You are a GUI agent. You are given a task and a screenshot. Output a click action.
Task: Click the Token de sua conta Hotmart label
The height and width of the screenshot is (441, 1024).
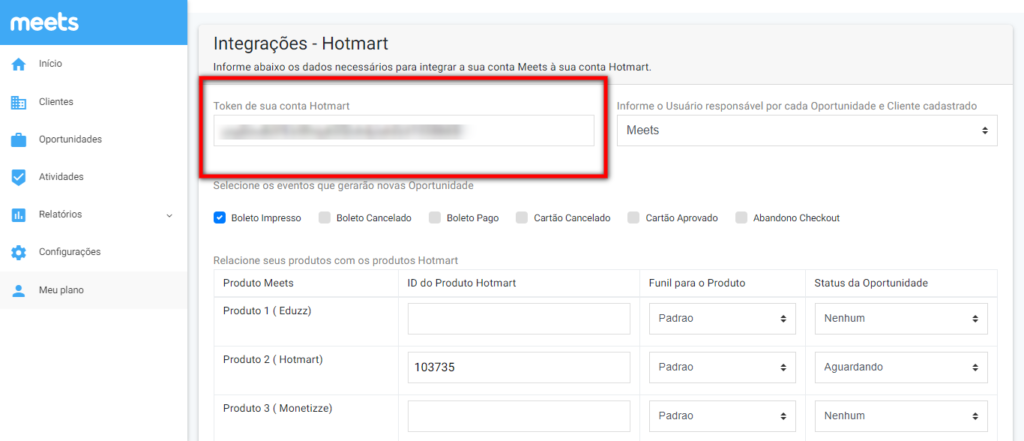coord(282,106)
